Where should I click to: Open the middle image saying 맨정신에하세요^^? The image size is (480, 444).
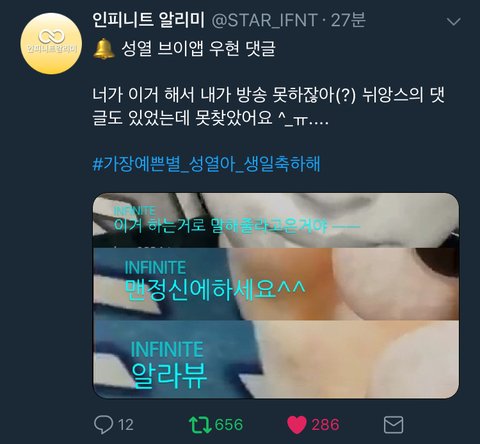point(276,284)
